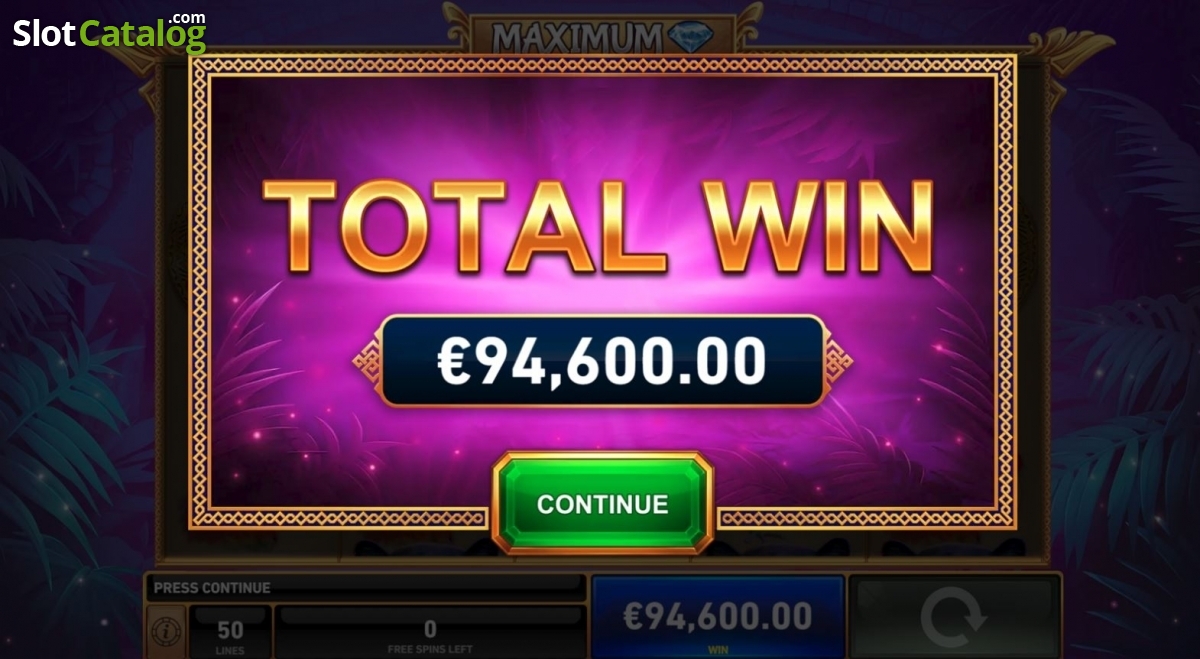Click right gold ornament of amount box
Image resolution: width=1200 pixels, height=659 pixels.
pos(837,361)
